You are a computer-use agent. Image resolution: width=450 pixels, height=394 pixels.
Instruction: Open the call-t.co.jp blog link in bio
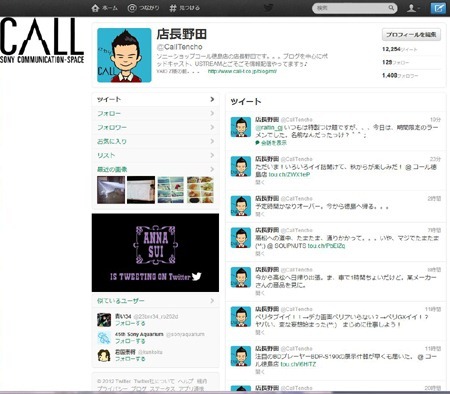(242, 71)
